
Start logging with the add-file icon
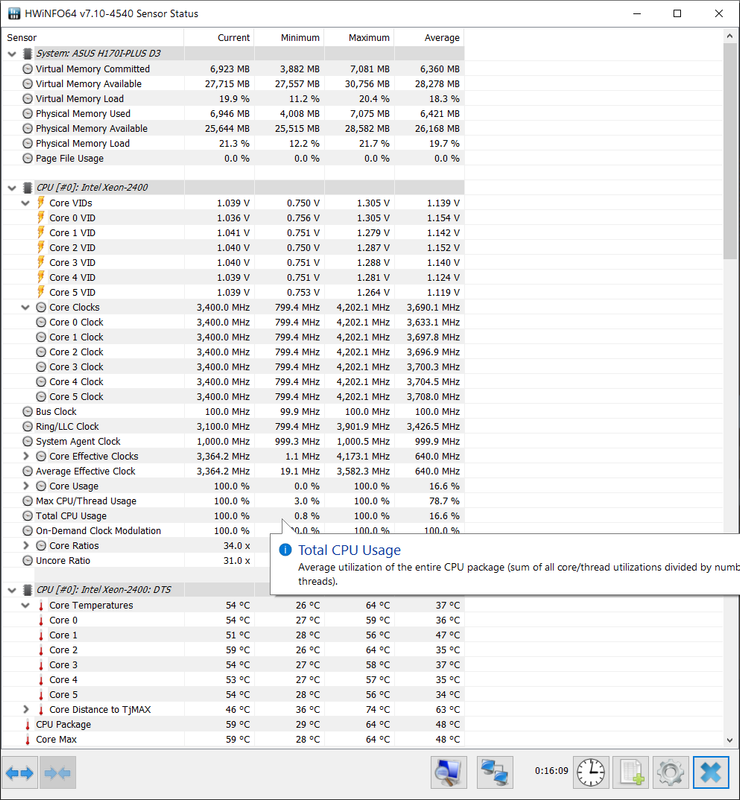631,772
